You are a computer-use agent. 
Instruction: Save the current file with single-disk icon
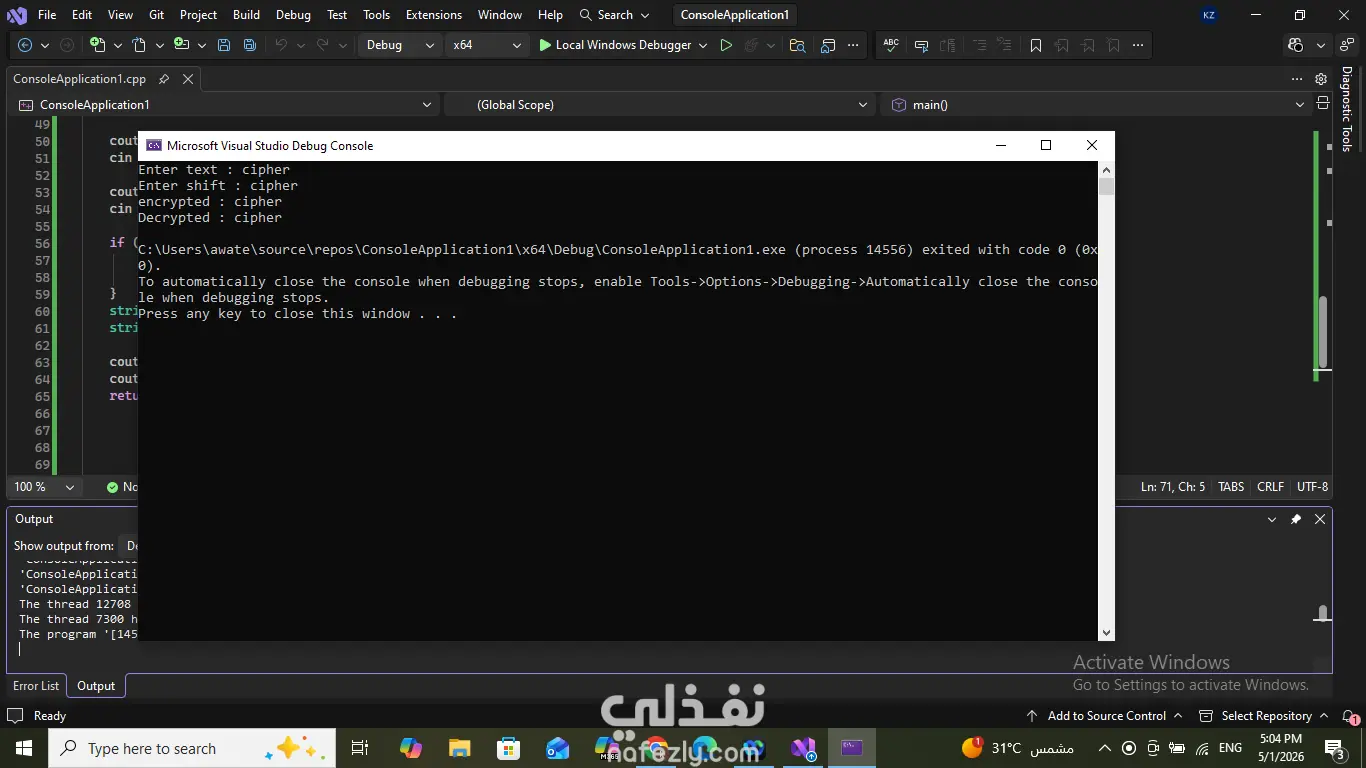coord(224,45)
